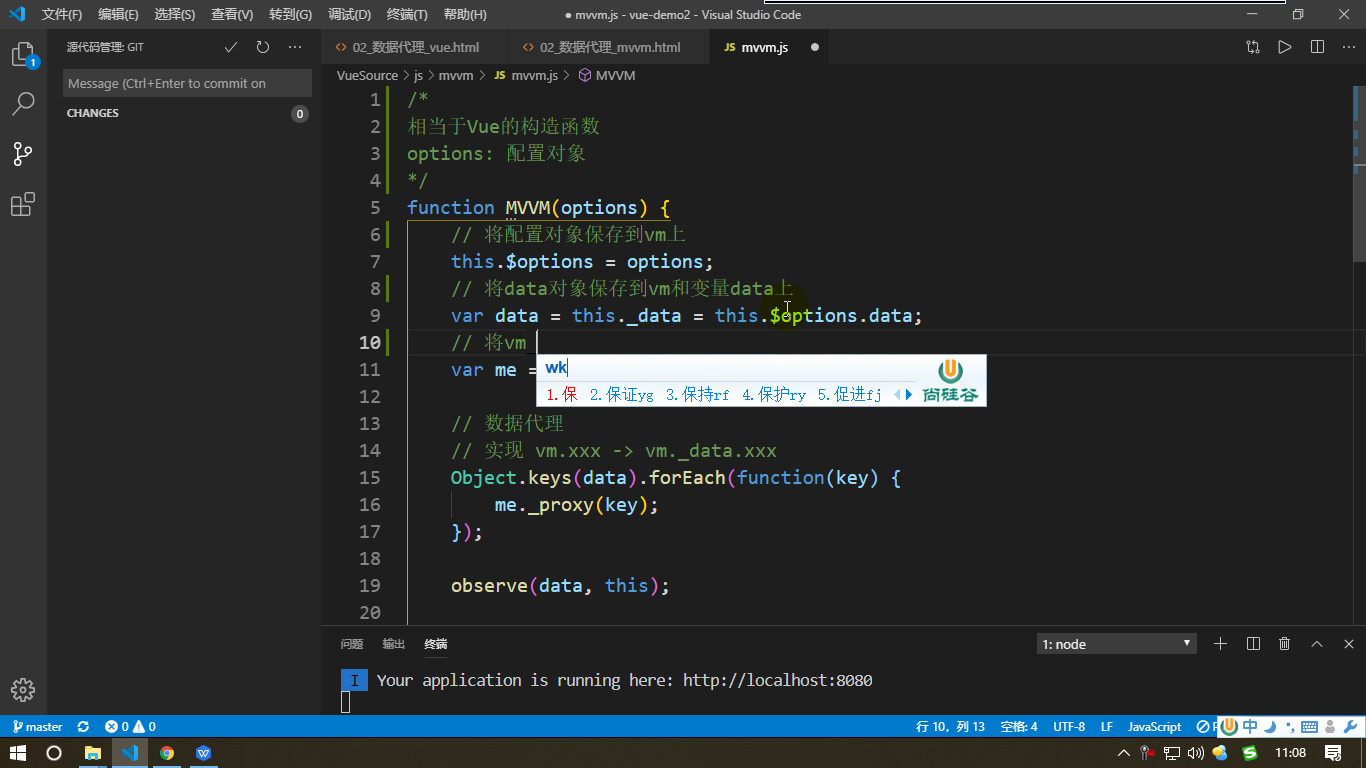This screenshot has height=768, width=1366.
Task: Open the 编辑(E) menu
Action: click(118, 15)
